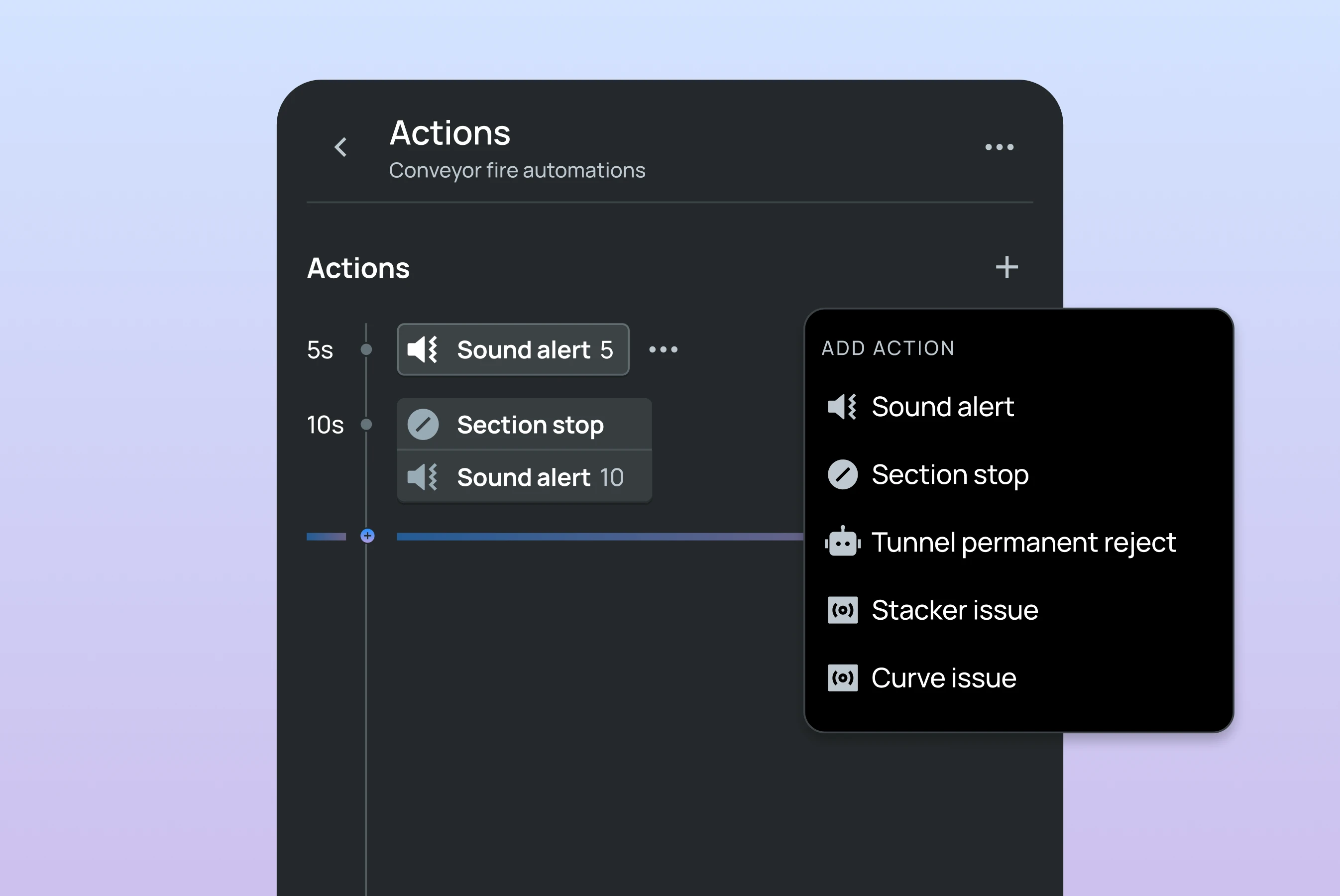The height and width of the screenshot is (896, 1340).
Task: Click the blue plus marker on timeline
Action: click(367, 536)
